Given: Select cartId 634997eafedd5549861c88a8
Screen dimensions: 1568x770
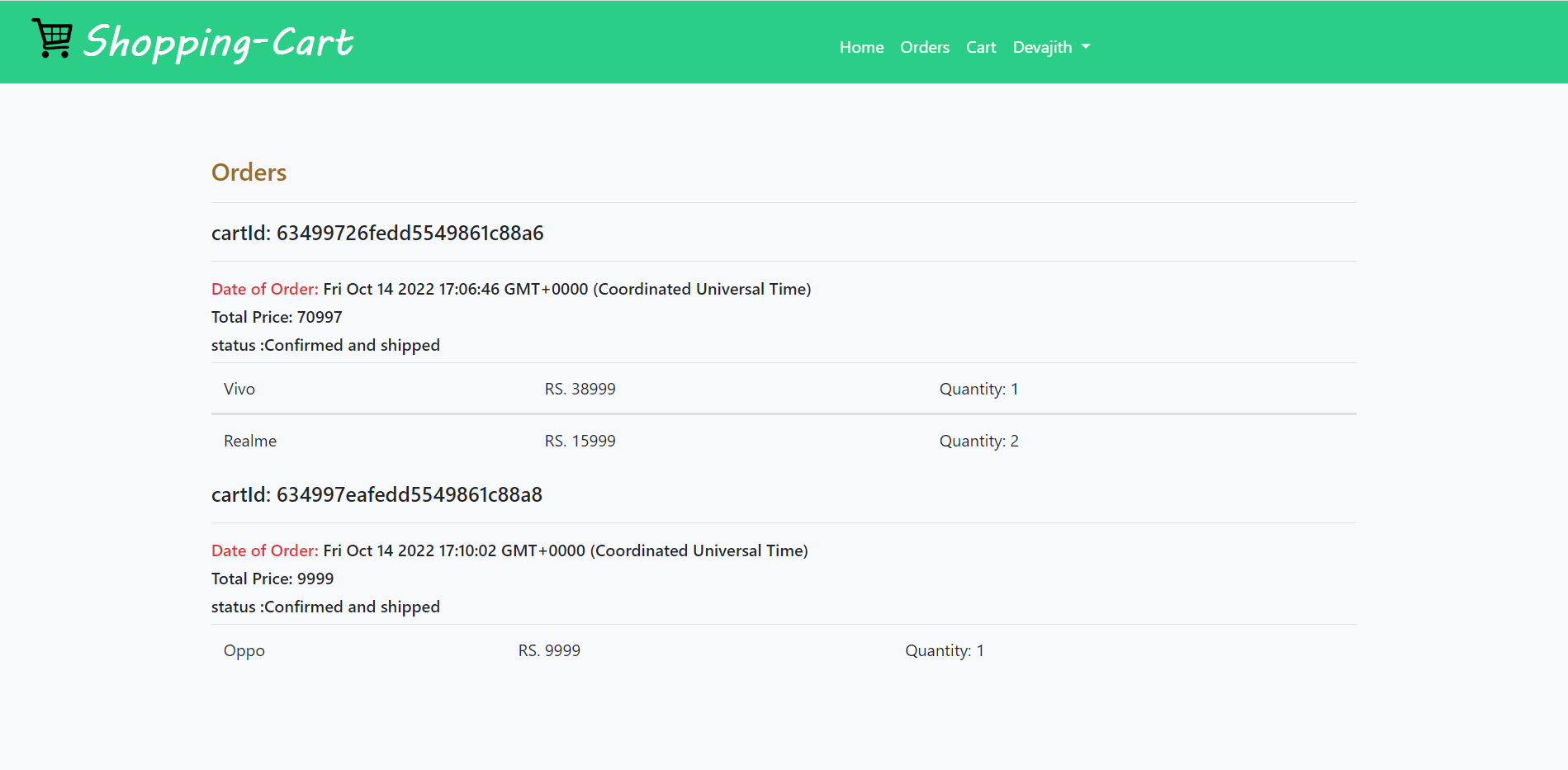Looking at the screenshot, I should pyautogui.click(x=376, y=495).
